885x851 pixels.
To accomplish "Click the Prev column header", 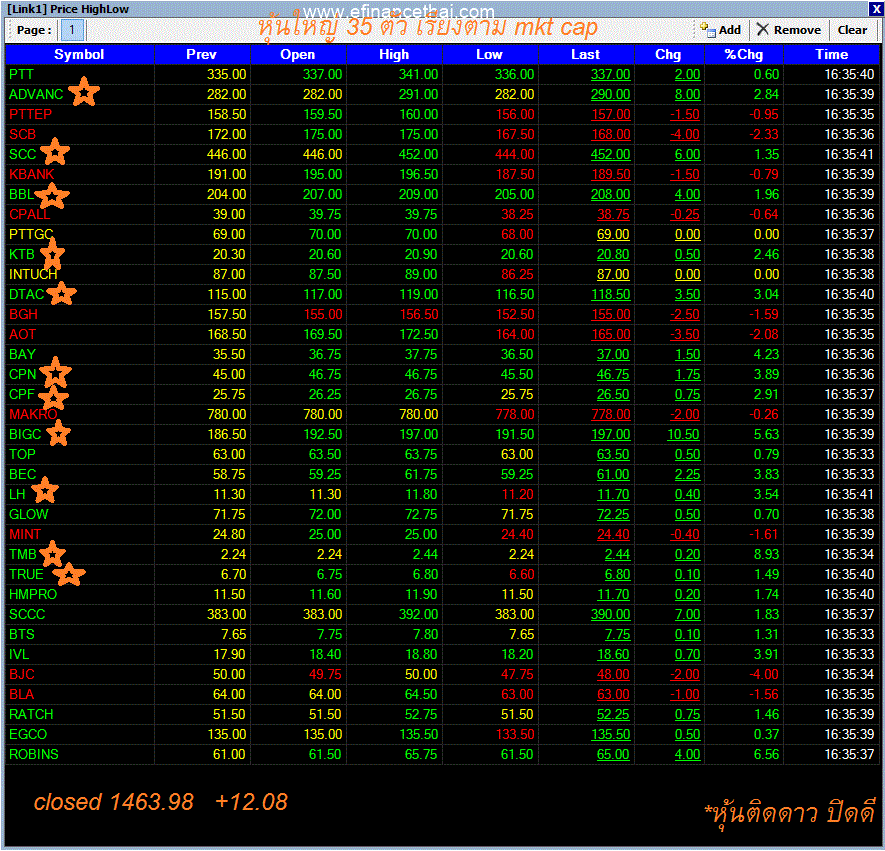I will (202, 54).
